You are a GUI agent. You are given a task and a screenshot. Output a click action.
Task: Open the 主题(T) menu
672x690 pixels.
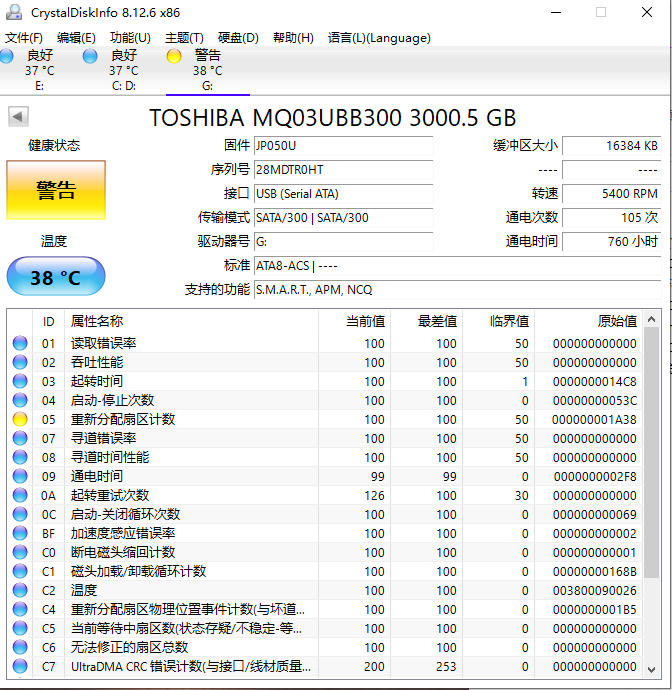coord(184,38)
